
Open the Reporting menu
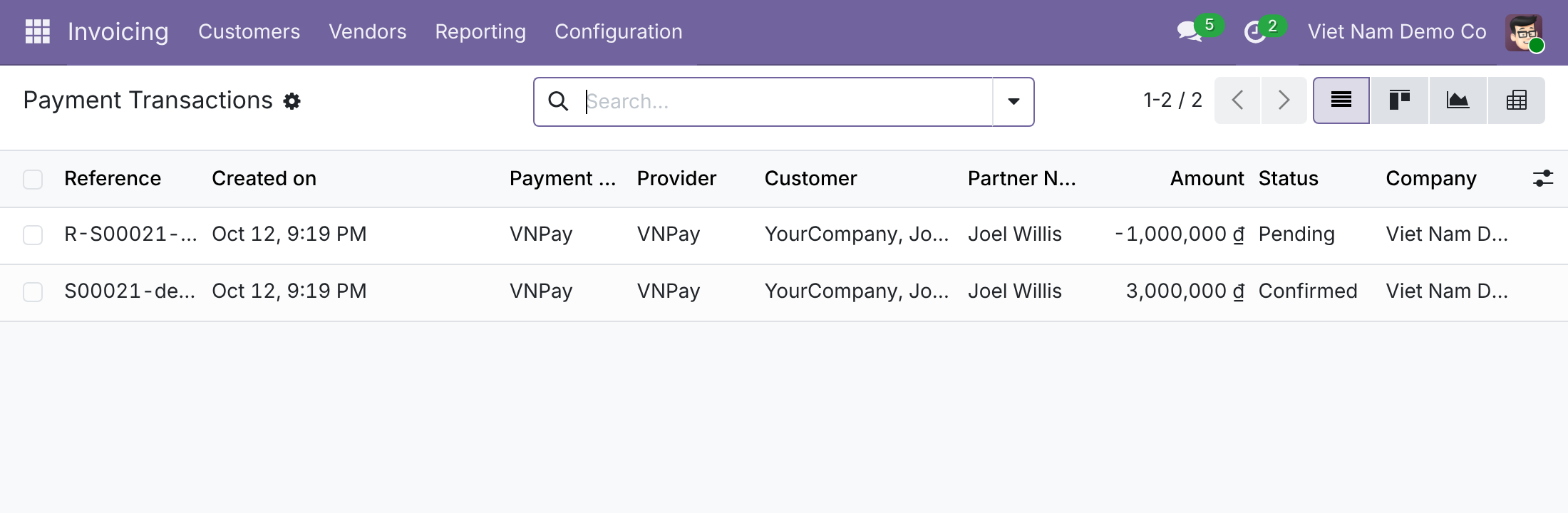480,31
